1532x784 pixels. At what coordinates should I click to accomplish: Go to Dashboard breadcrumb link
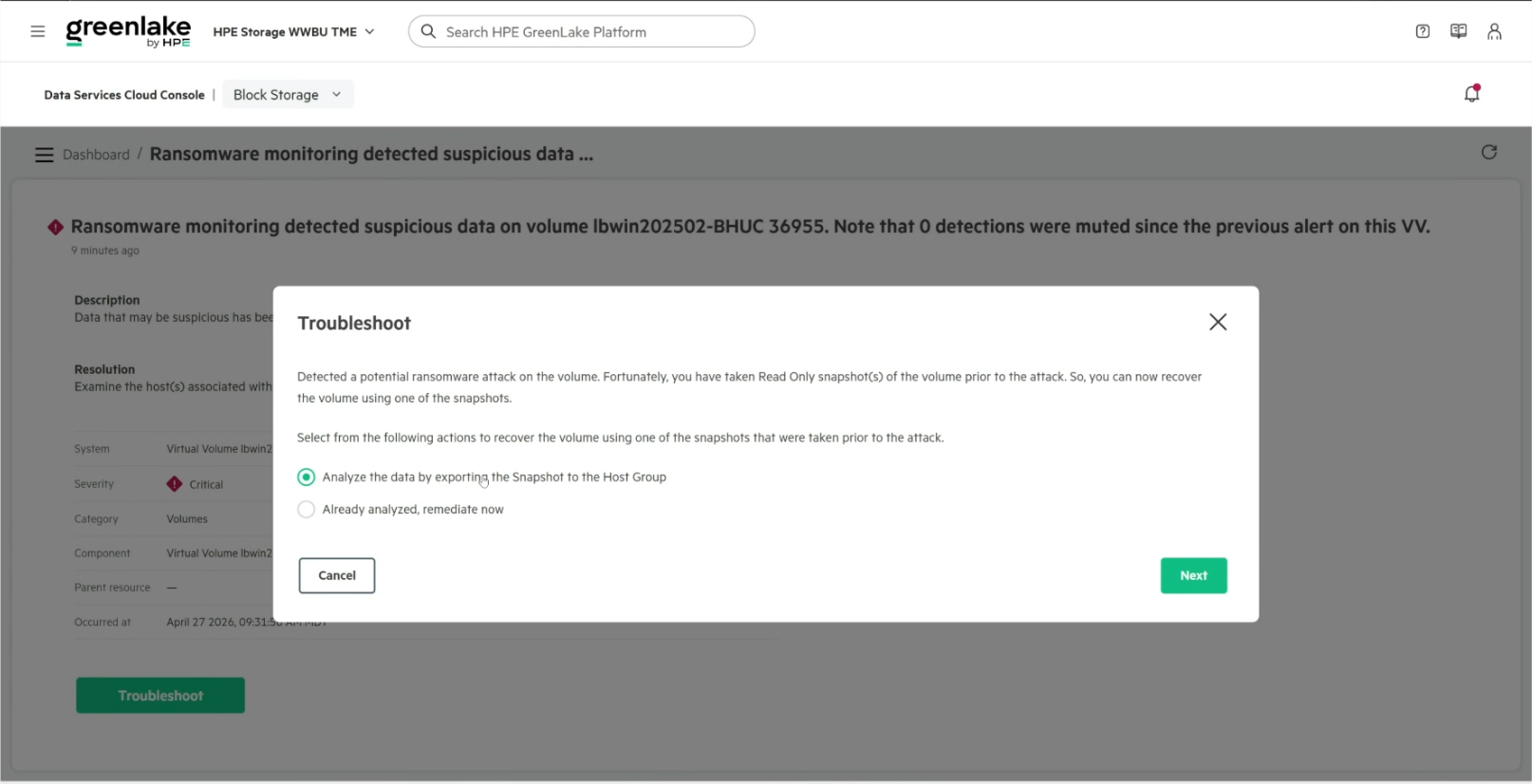pos(96,155)
